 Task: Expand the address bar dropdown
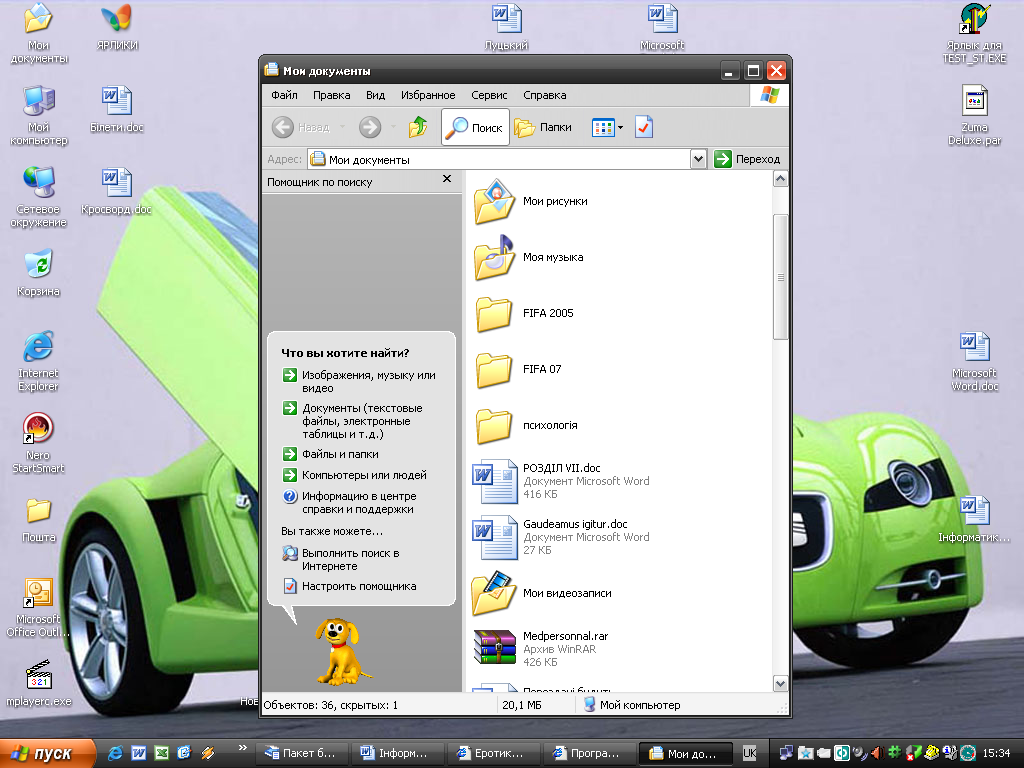(698, 159)
